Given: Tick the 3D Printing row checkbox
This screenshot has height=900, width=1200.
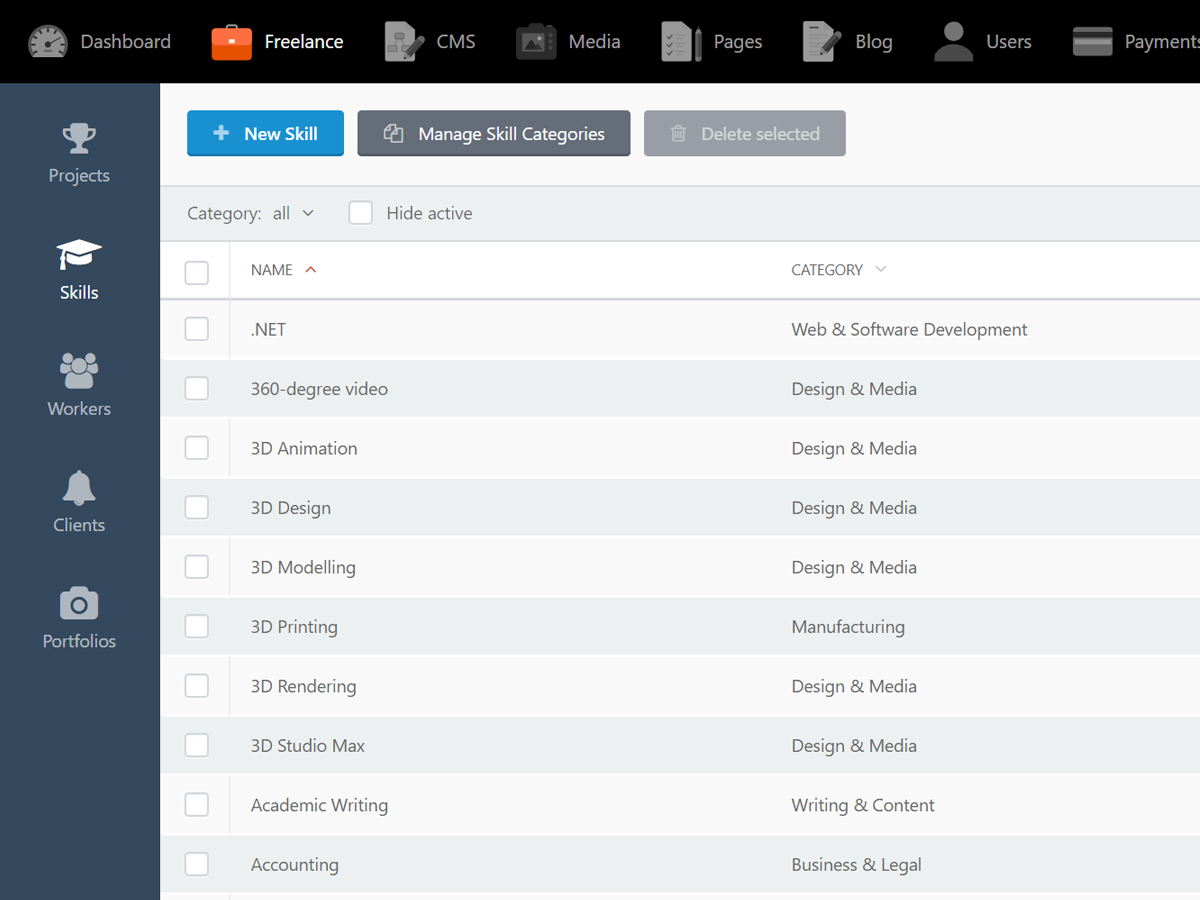Looking at the screenshot, I should tap(197, 626).
